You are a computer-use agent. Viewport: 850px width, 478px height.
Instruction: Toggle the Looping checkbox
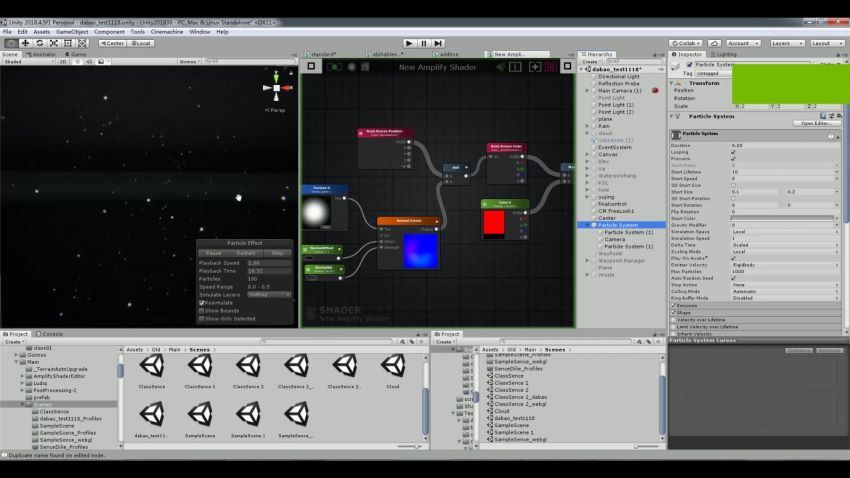point(733,152)
